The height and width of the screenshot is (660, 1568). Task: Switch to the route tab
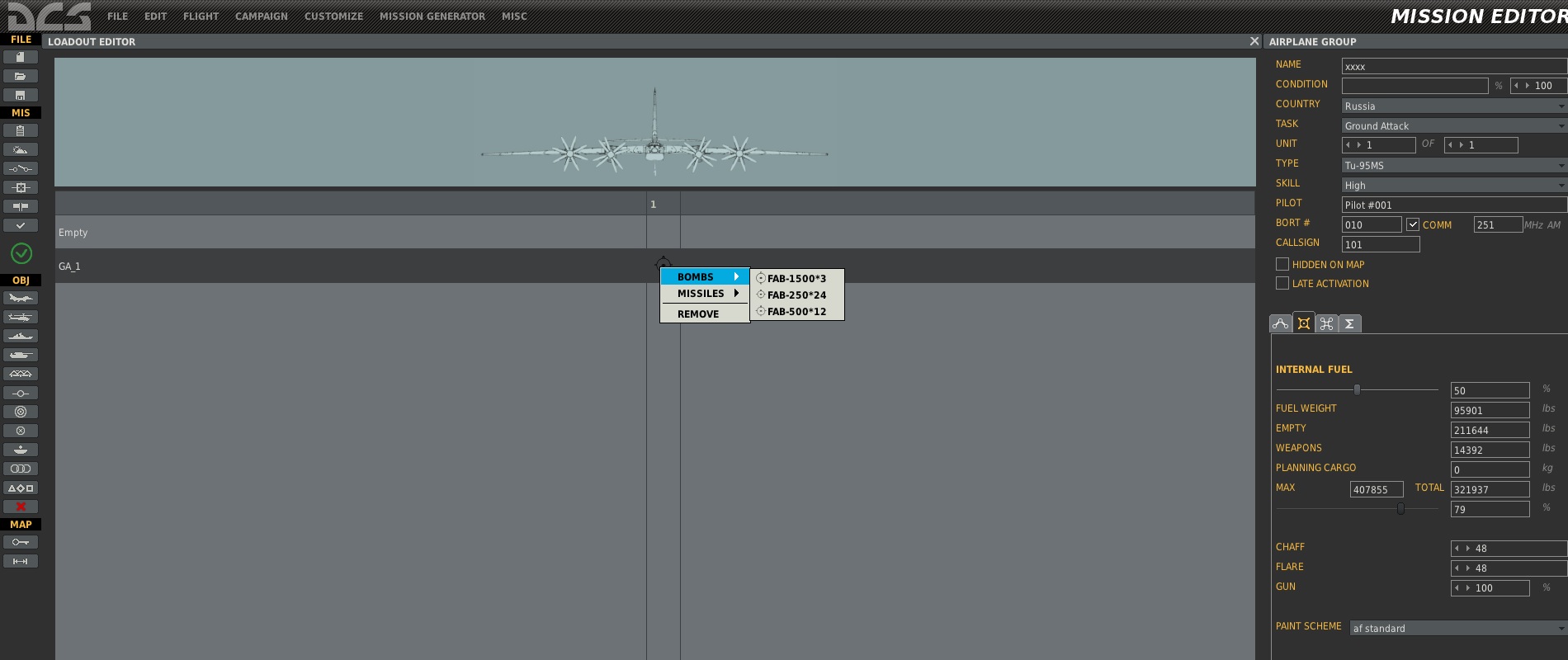[x=1281, y=323]
